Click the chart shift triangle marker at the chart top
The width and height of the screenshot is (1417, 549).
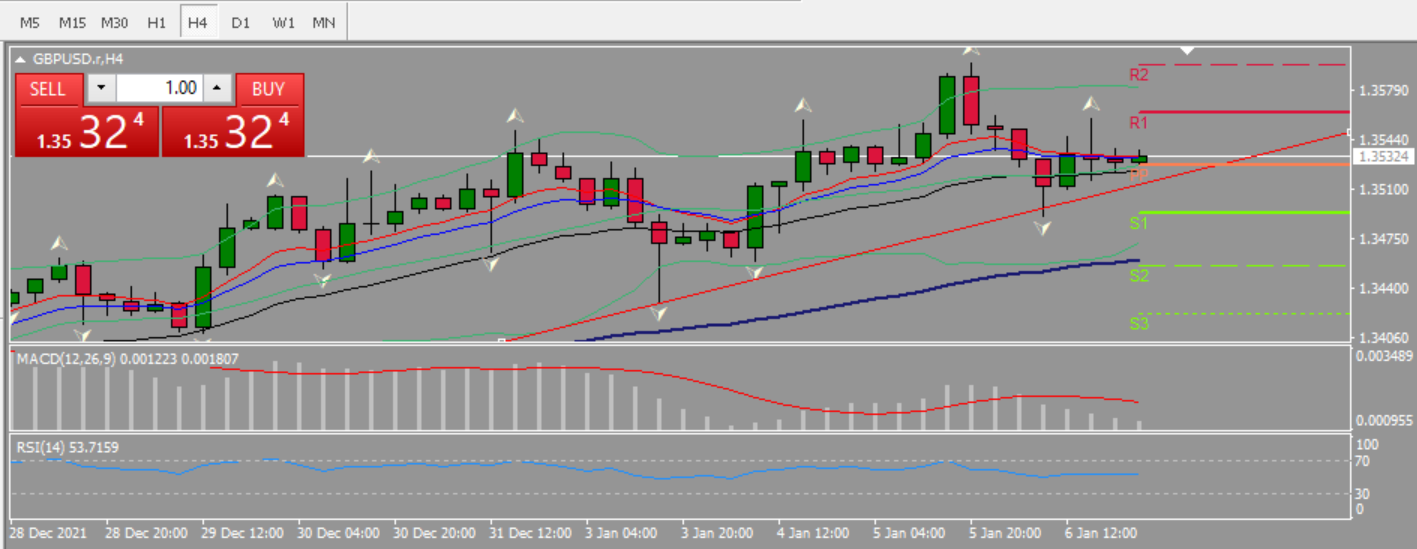[x=1186, y=50]
